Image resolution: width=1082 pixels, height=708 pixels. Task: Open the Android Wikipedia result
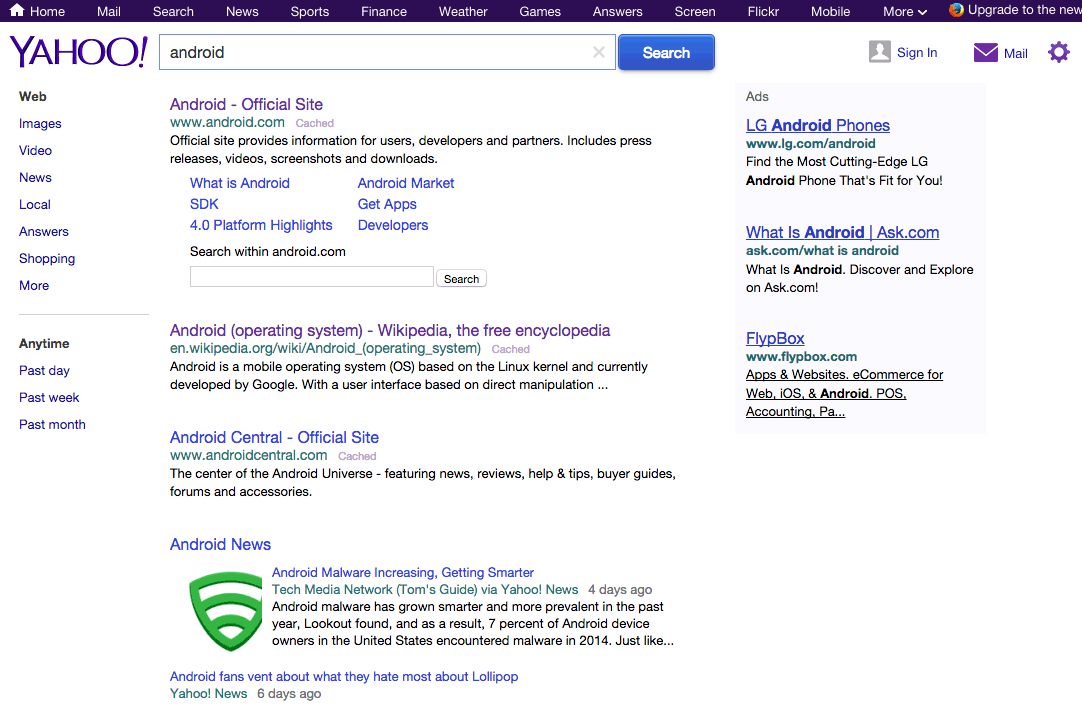(x=390, y=331)
